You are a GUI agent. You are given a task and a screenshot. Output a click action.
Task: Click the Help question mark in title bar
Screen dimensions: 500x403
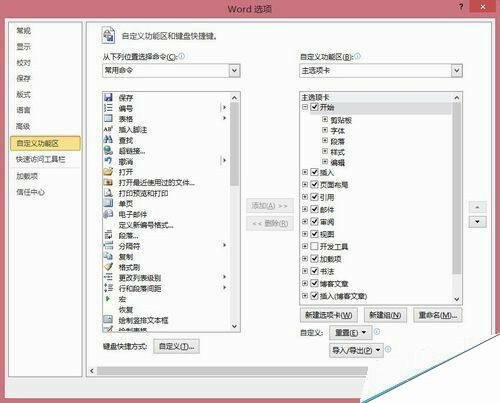coord(461,7)
